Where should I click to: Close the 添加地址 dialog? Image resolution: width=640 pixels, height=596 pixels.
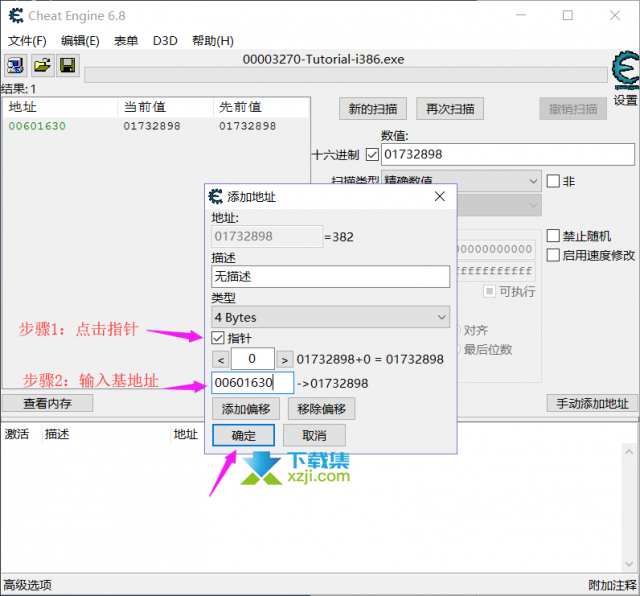point(440,196)
